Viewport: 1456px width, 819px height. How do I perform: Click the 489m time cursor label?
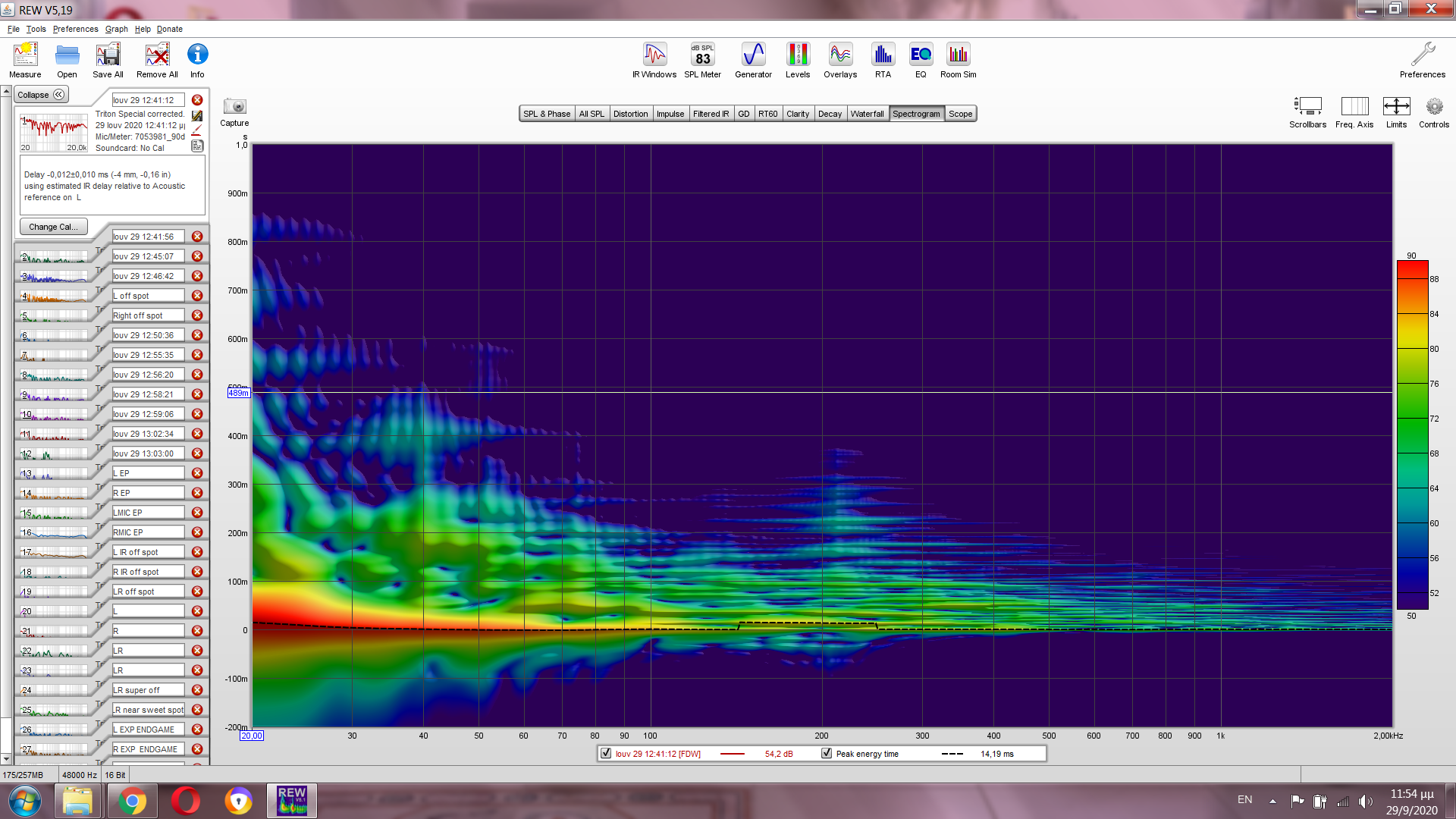(238, 393)
